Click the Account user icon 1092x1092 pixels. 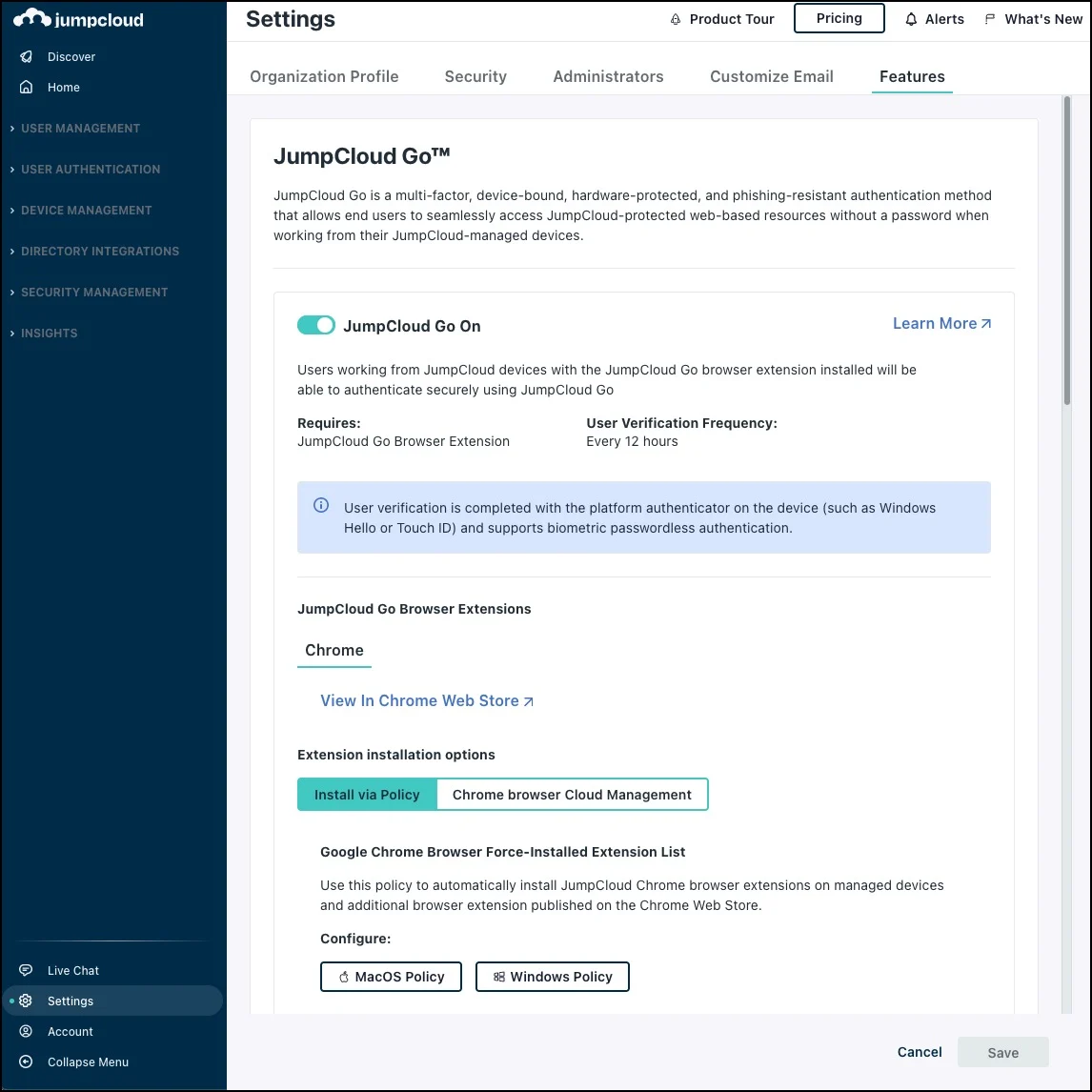click(x=27, y=1032)
